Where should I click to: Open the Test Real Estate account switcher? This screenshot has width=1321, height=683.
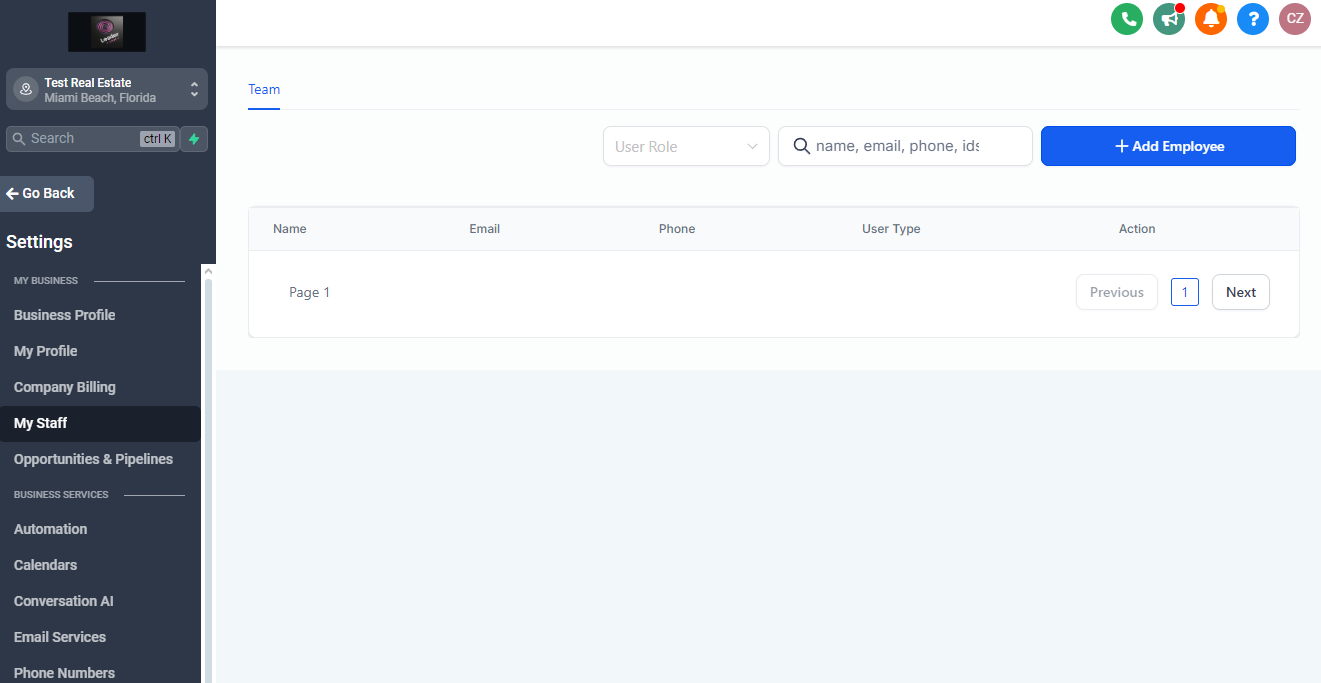pyautogui.click(x=107, y=90)
